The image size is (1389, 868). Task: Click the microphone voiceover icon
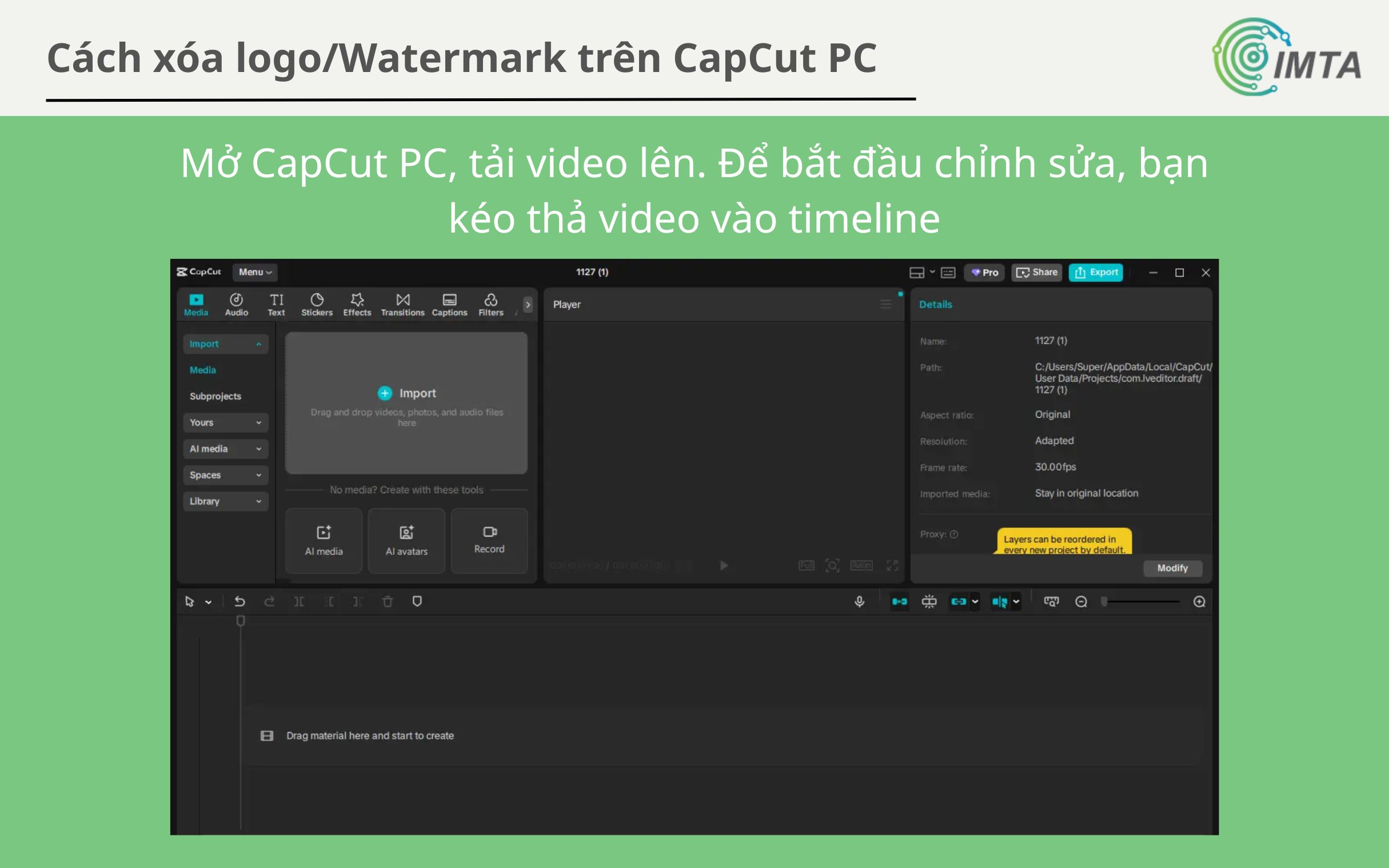coord(860,601)
